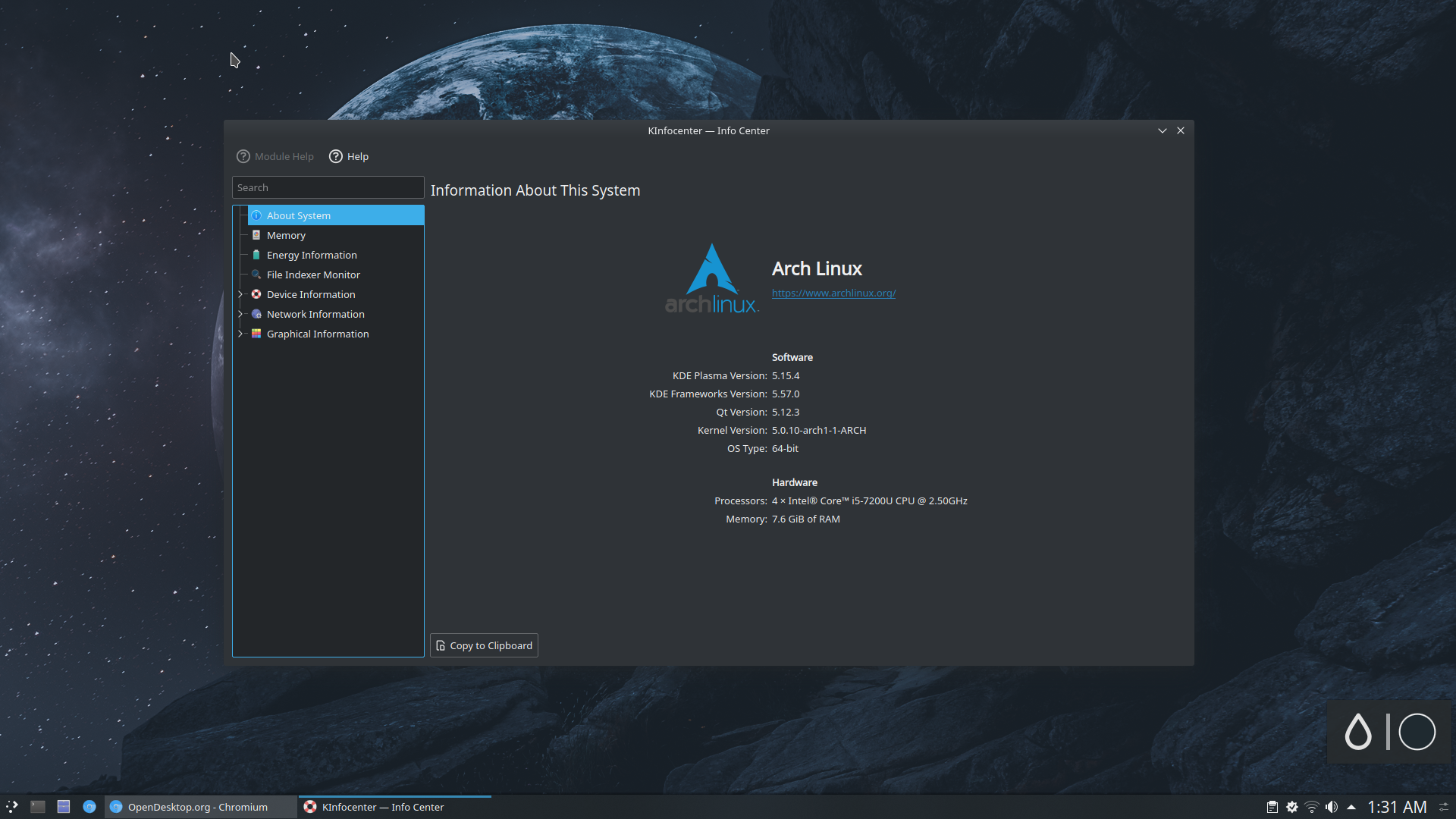Expand the Graphical Information branch
1456x819 pixels.
[240, 334]
